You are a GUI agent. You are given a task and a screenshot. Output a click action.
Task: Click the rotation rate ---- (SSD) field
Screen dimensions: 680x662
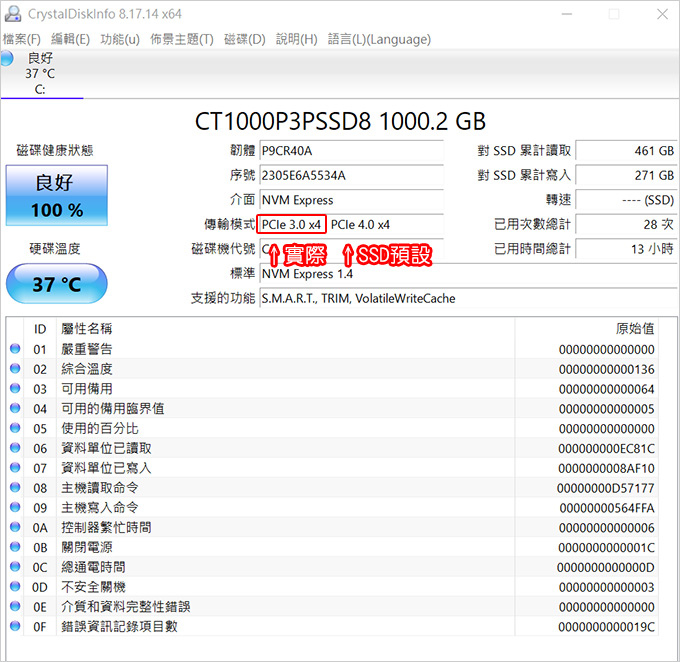(626, 200)
